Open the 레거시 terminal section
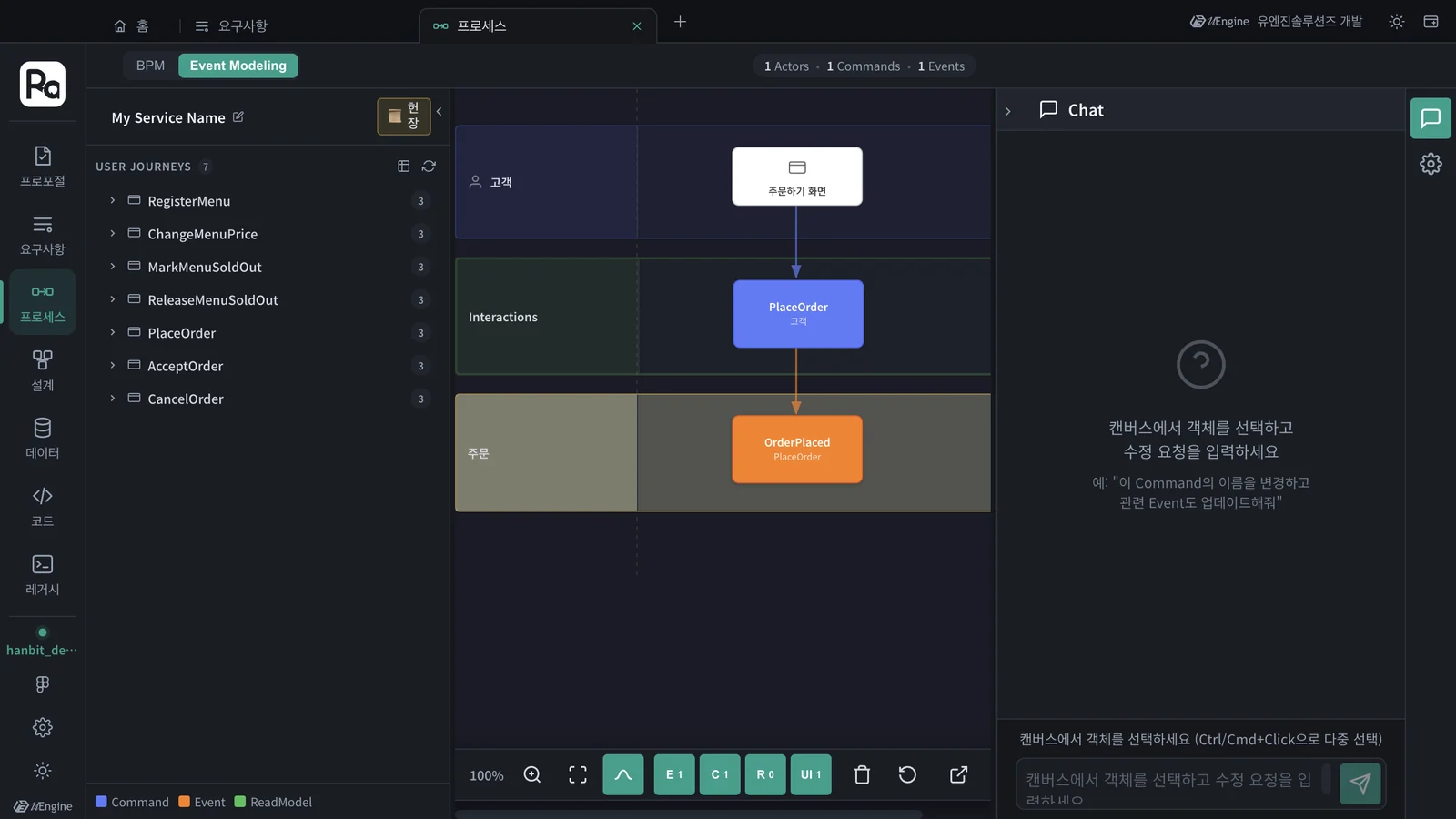This screenshot has height=819, width=1456. tap(43, 575)
